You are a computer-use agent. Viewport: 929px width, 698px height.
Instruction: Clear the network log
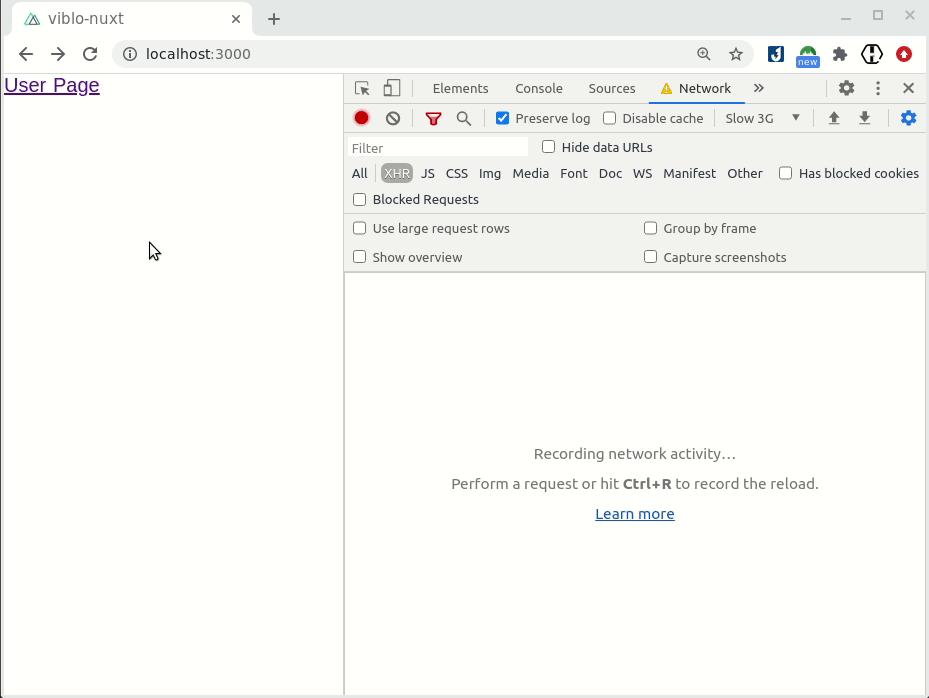[x=393, y=118]
